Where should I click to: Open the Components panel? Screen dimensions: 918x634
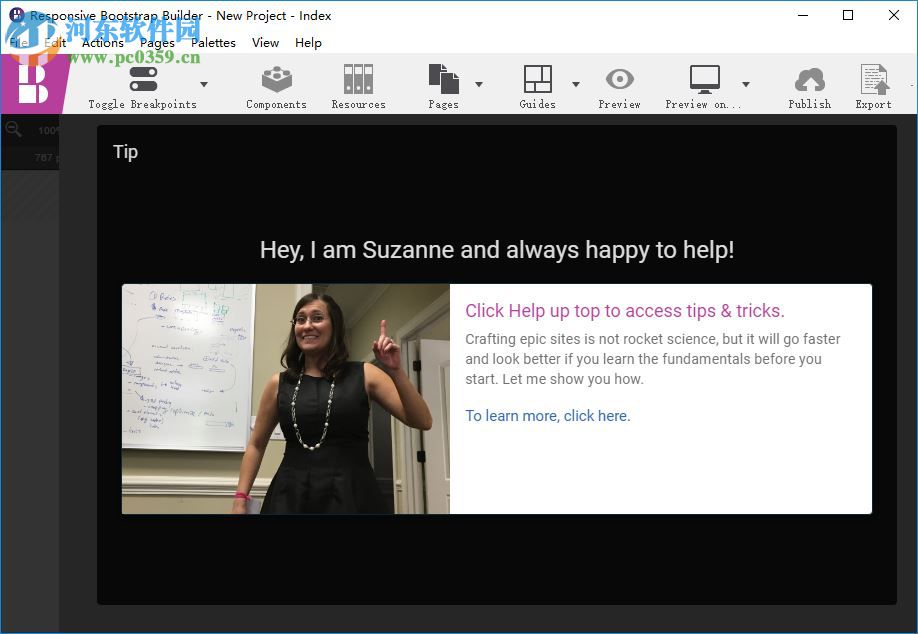[x=276, y=80]
